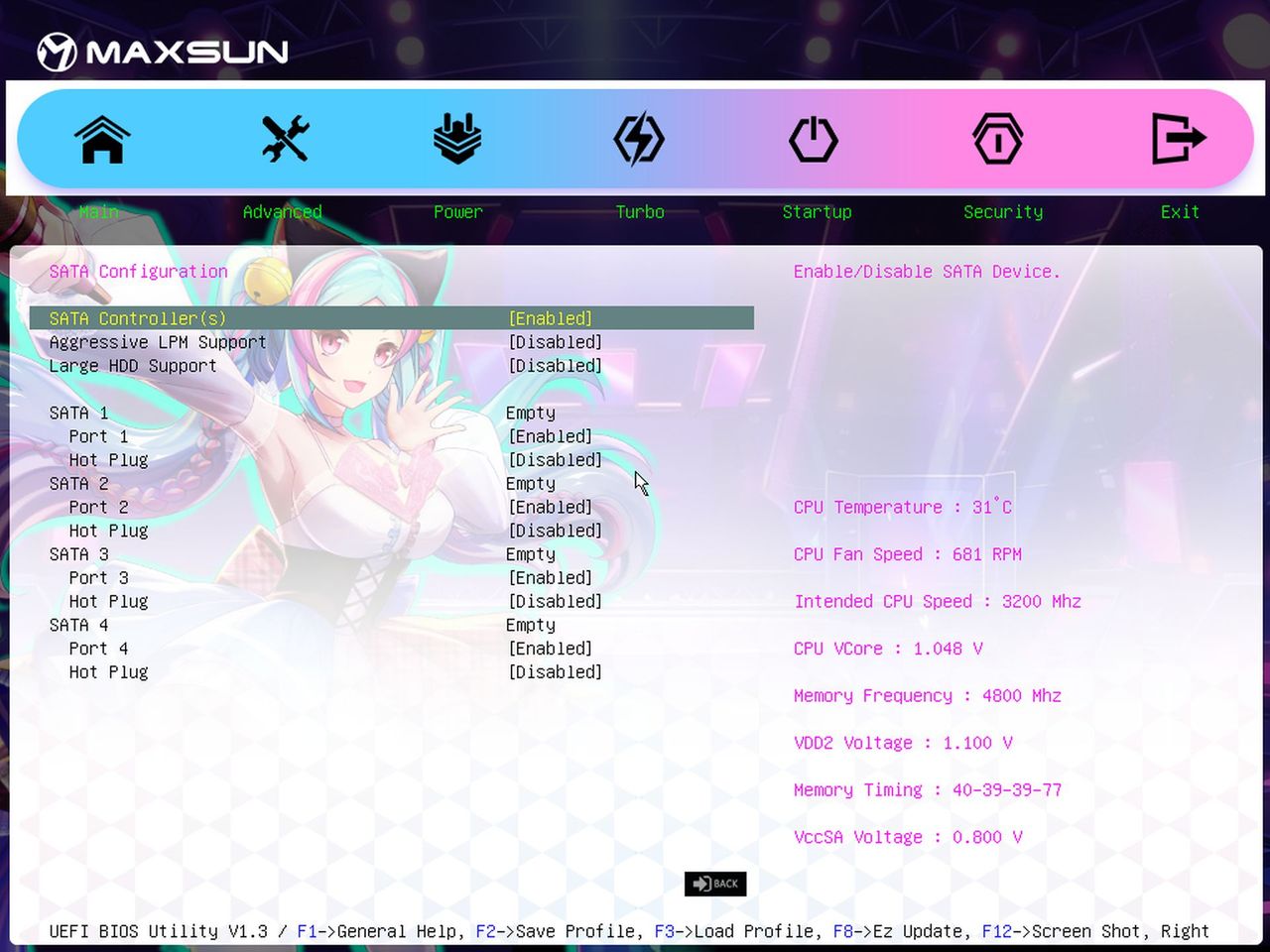
Task: Change the SATA Controller(s) Enabled value
Action: pyautogui.click(x=551, y=318)
